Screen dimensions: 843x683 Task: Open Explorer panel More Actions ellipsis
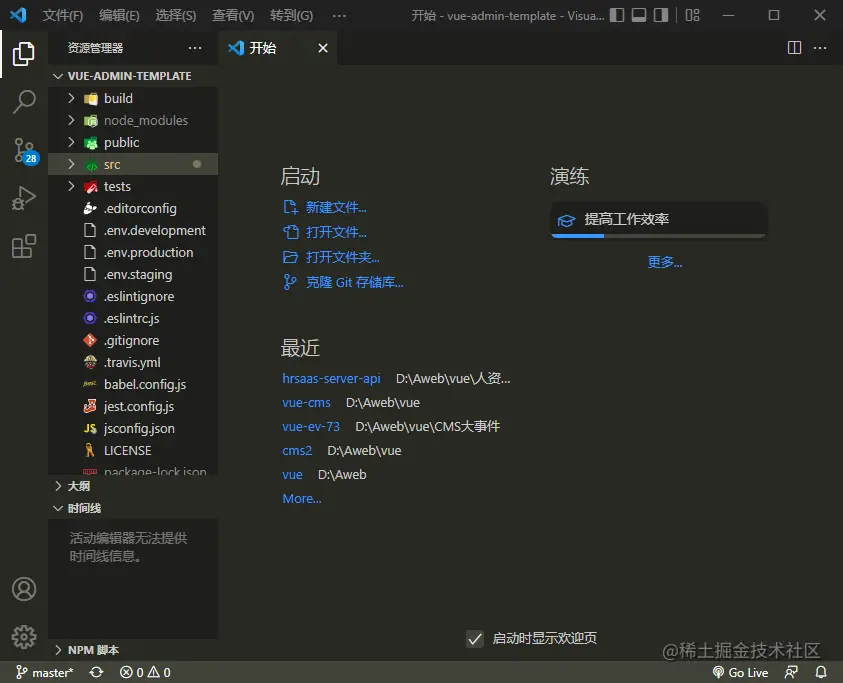195,48
